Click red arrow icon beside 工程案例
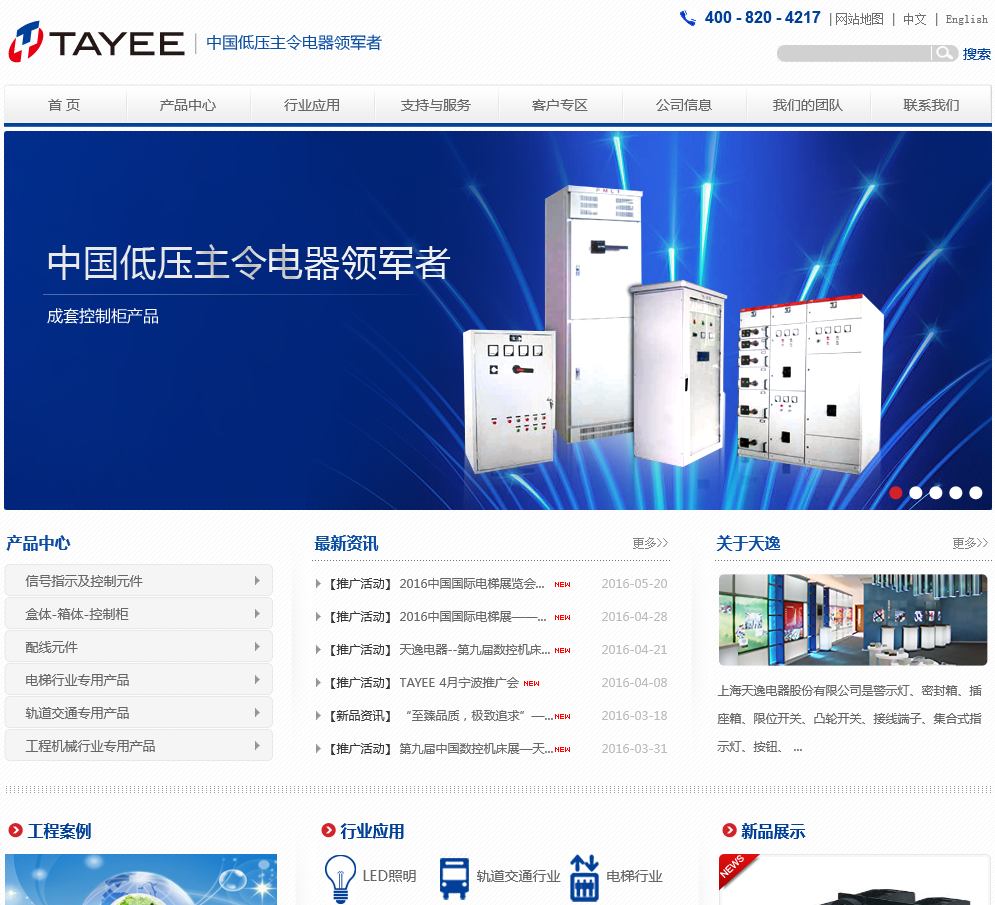 coord(15,830)
